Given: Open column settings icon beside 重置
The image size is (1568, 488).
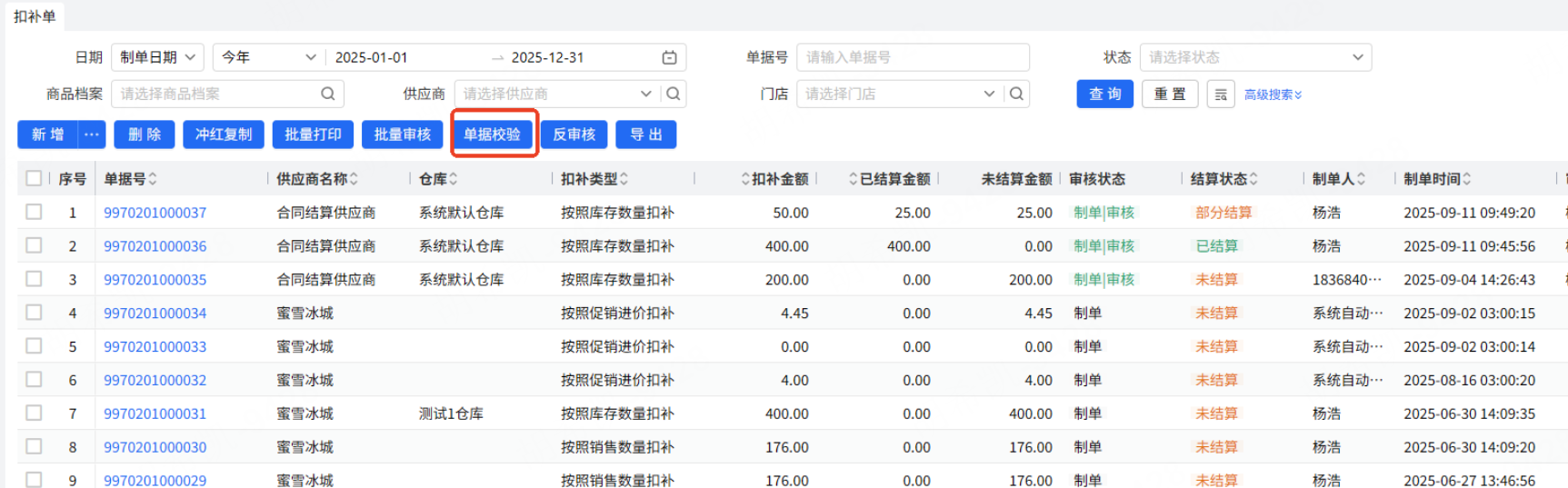Looking at the screenshot, I should pos(1221,95).
